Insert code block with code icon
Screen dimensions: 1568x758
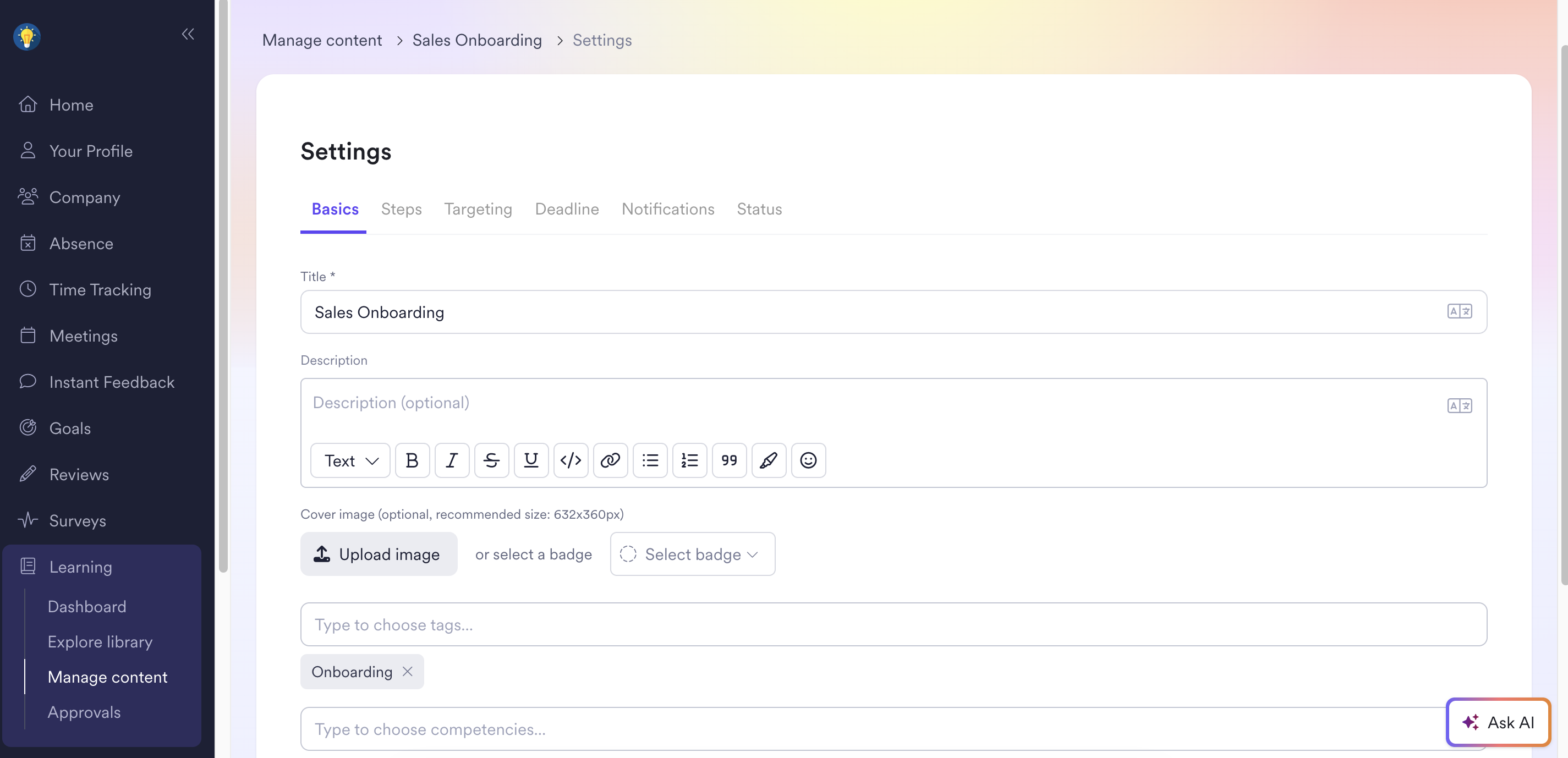(571, 460)
